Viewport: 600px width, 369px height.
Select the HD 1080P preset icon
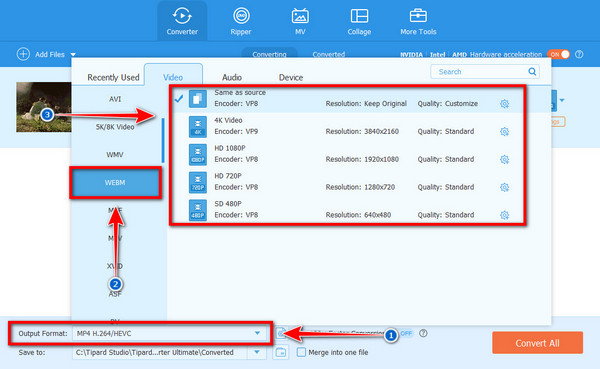click(x=198, y=155)
